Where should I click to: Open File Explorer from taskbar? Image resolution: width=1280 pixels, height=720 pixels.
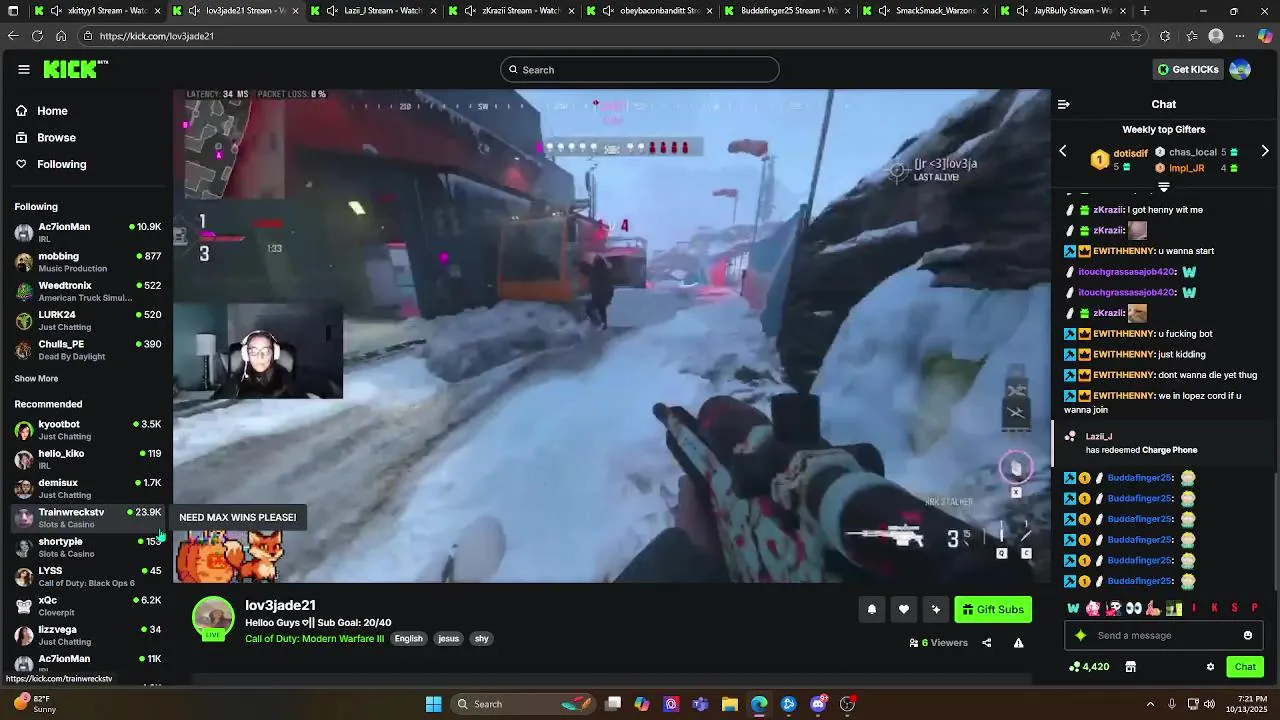click(x=730, y=704)
